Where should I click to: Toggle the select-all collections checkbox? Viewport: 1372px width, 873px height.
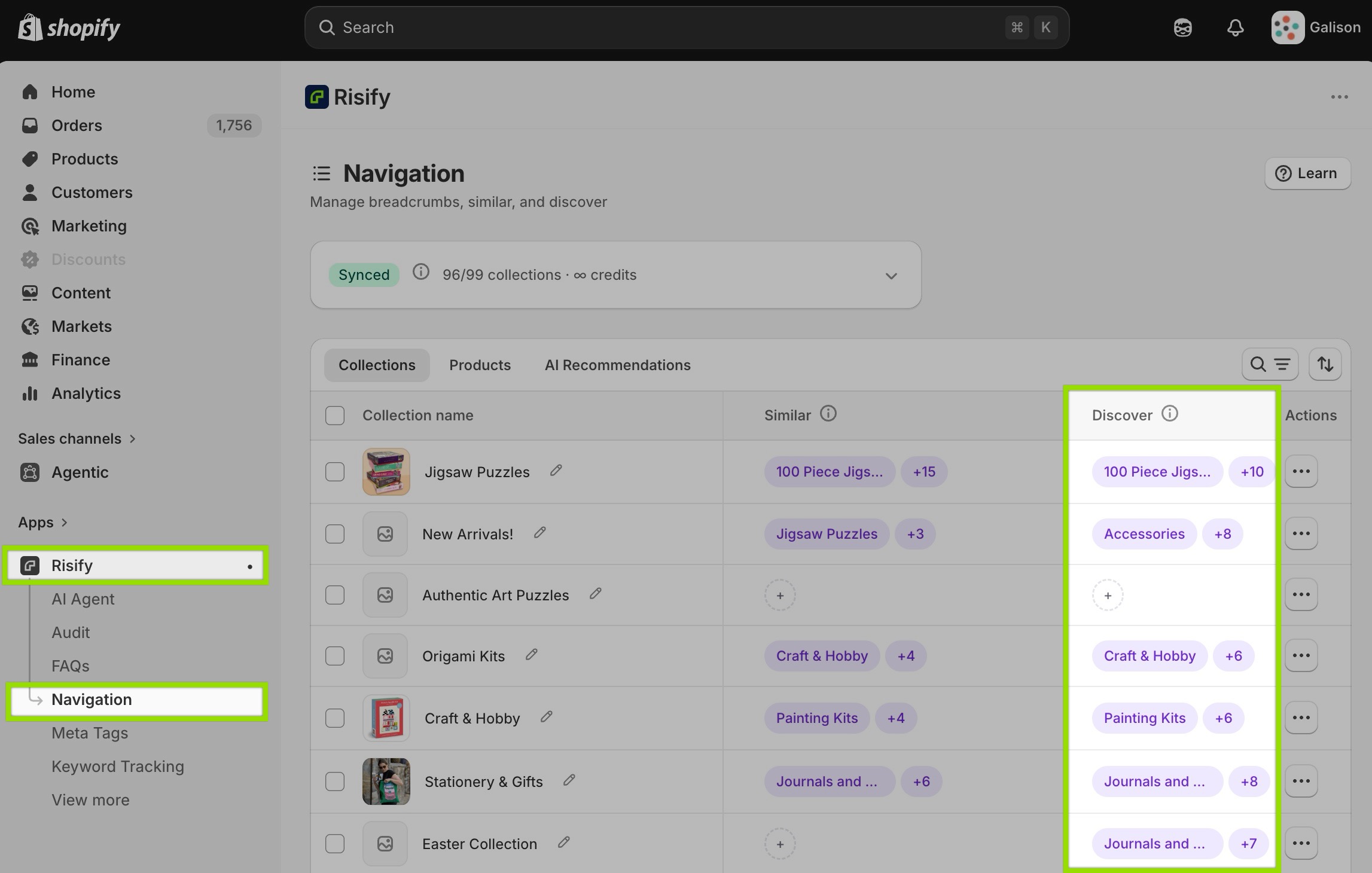[335, 416]
